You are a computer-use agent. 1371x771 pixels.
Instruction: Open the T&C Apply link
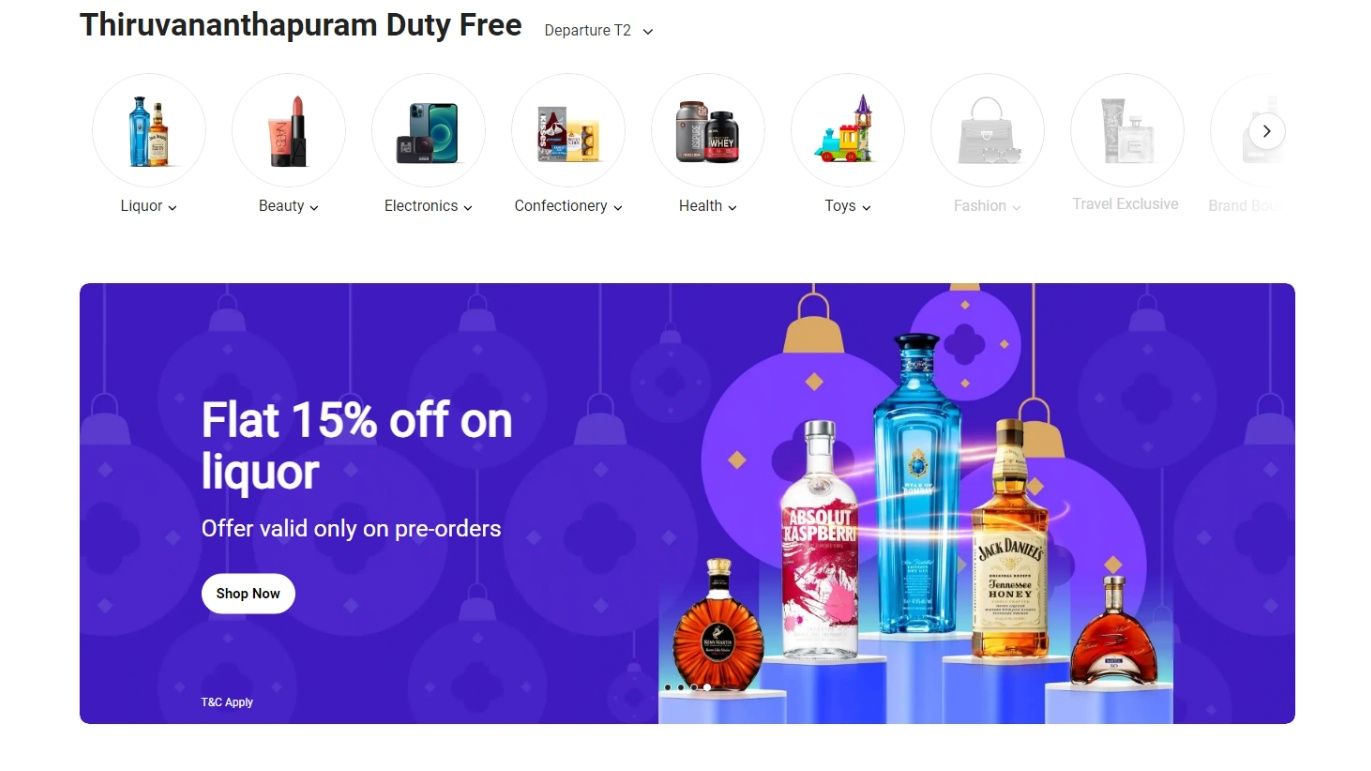pyautogui.click(x=227, y=702)
